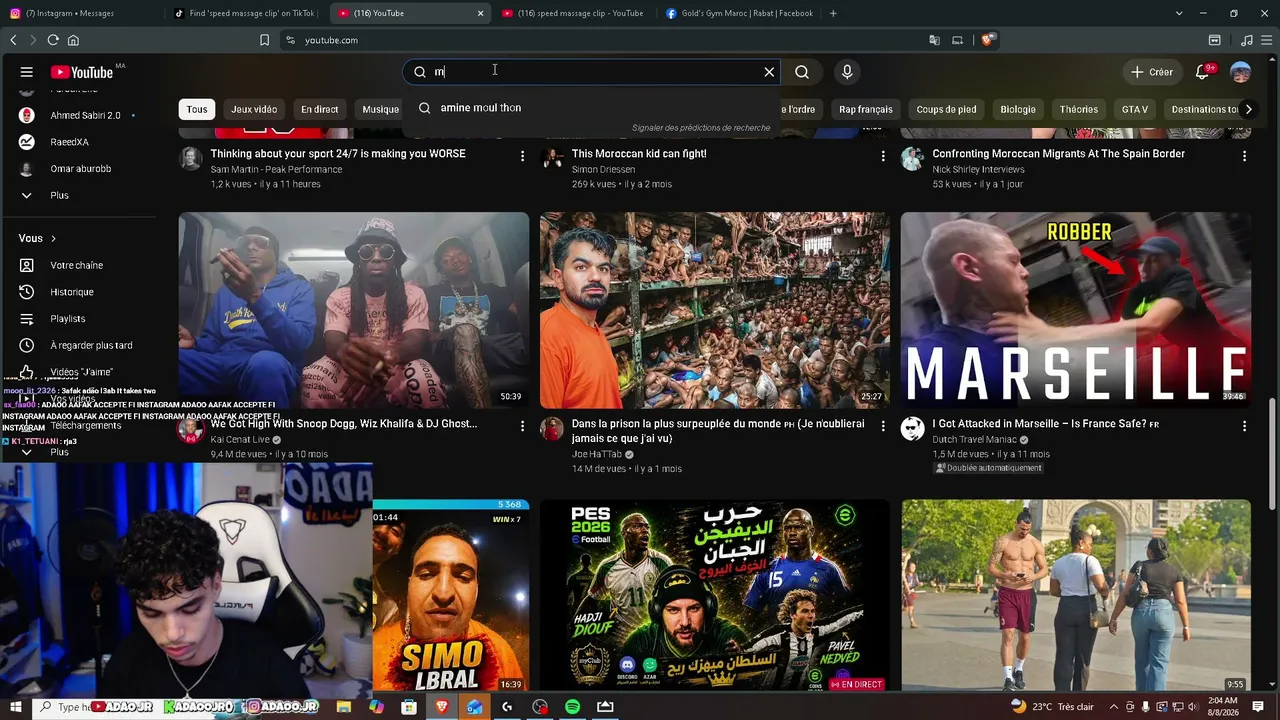1280x720 pixels.
Task: Open the Simon Driessen channel link
Action: pos(605,170)
